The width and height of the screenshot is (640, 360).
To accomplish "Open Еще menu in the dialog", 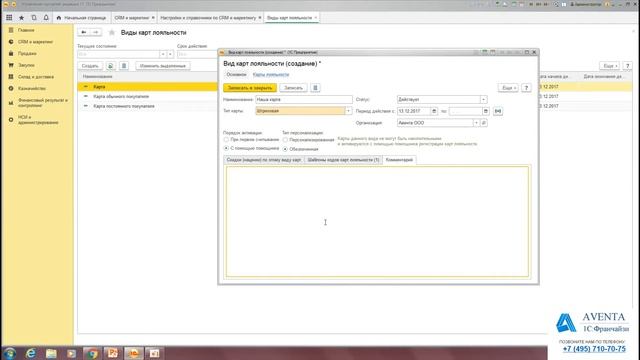I will 508,88.
